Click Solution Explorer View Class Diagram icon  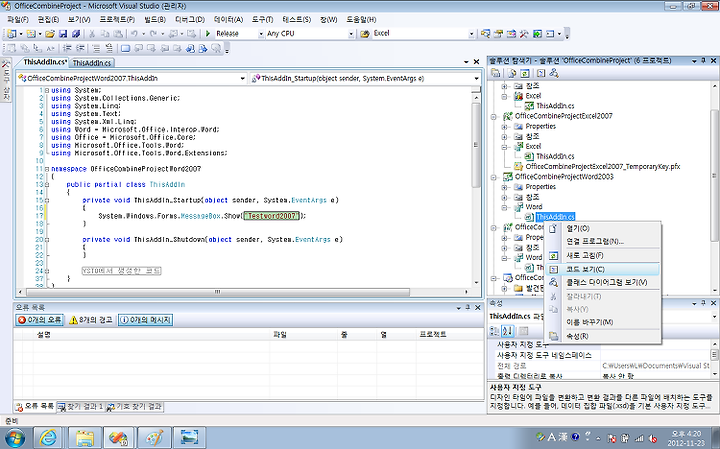pyautogui.click(x=554, y=73)
